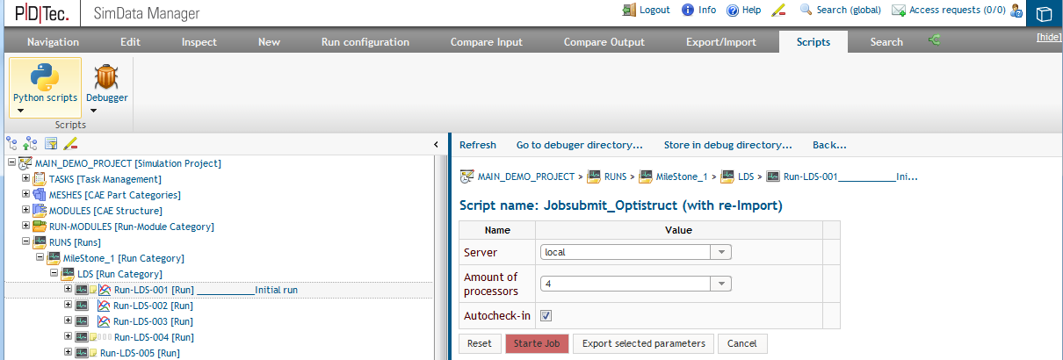Expand the Run-LDS-003 tree node
Viewport: 1063px width, 360px height.
point(68,321)
